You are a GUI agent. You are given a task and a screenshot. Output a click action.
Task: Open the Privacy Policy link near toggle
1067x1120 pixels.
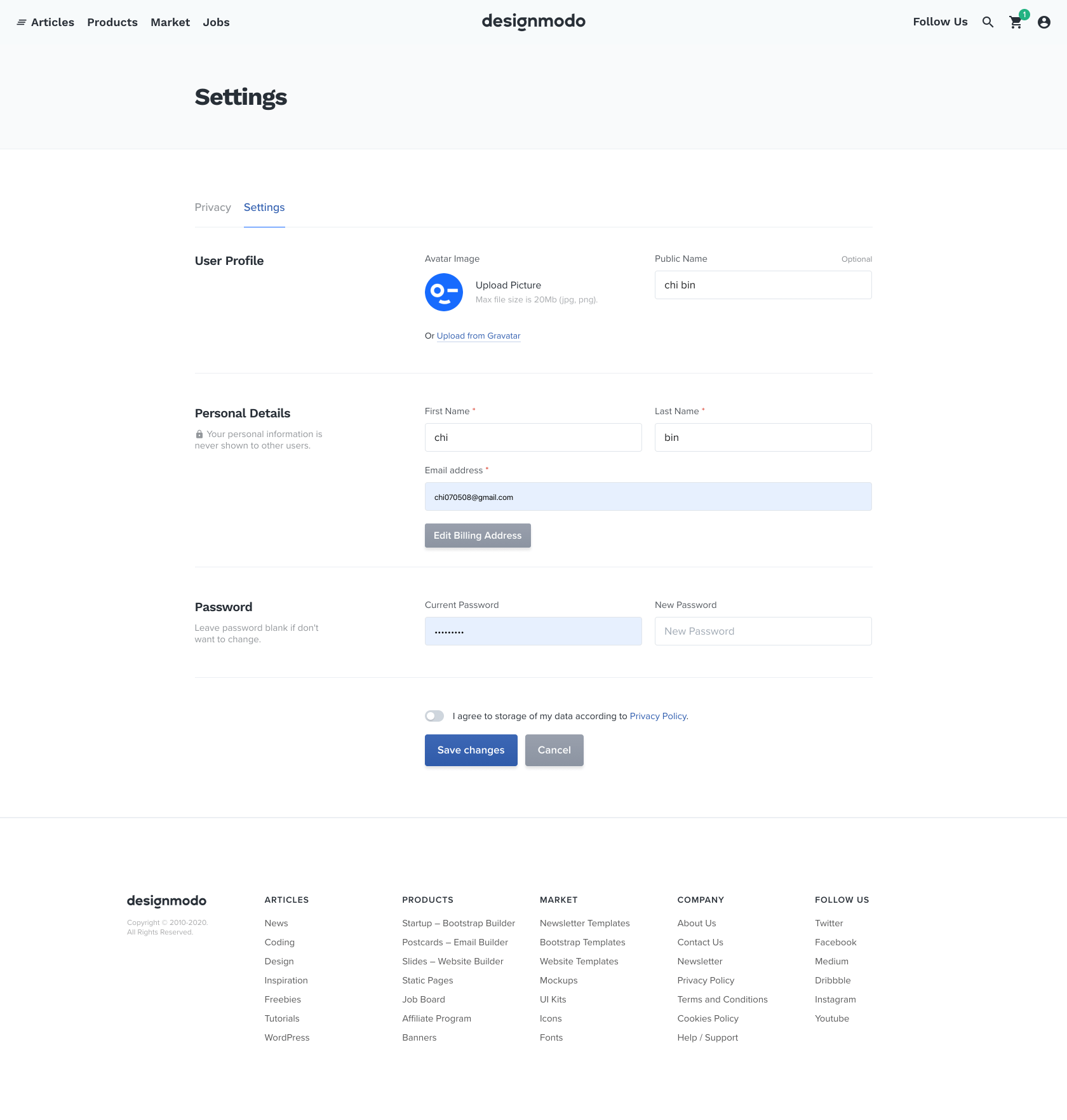pyautogui.click(x=658, y=716)
